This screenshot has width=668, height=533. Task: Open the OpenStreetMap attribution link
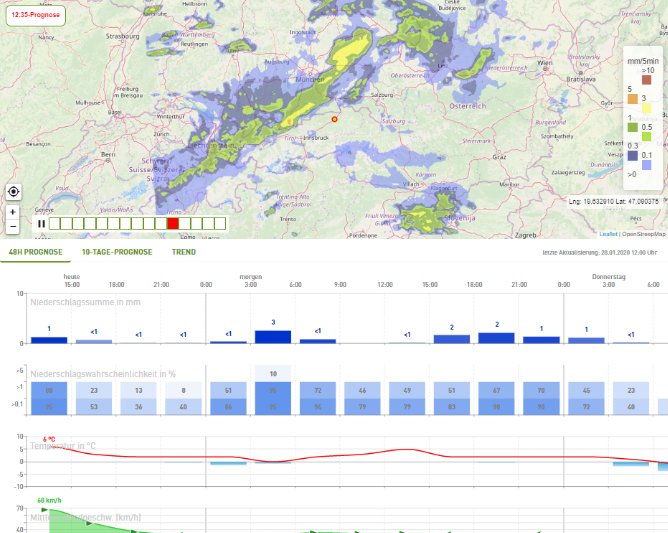click(x=642, y=233)
